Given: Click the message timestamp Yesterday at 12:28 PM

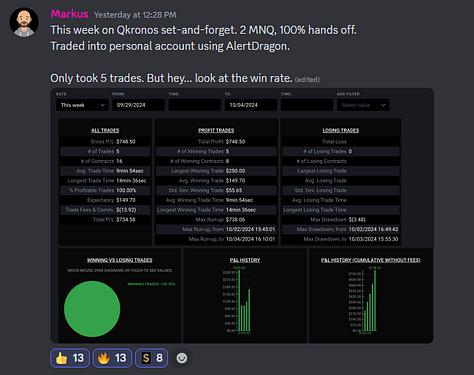Looking at the screenshot, I should (x=135, y=15).
